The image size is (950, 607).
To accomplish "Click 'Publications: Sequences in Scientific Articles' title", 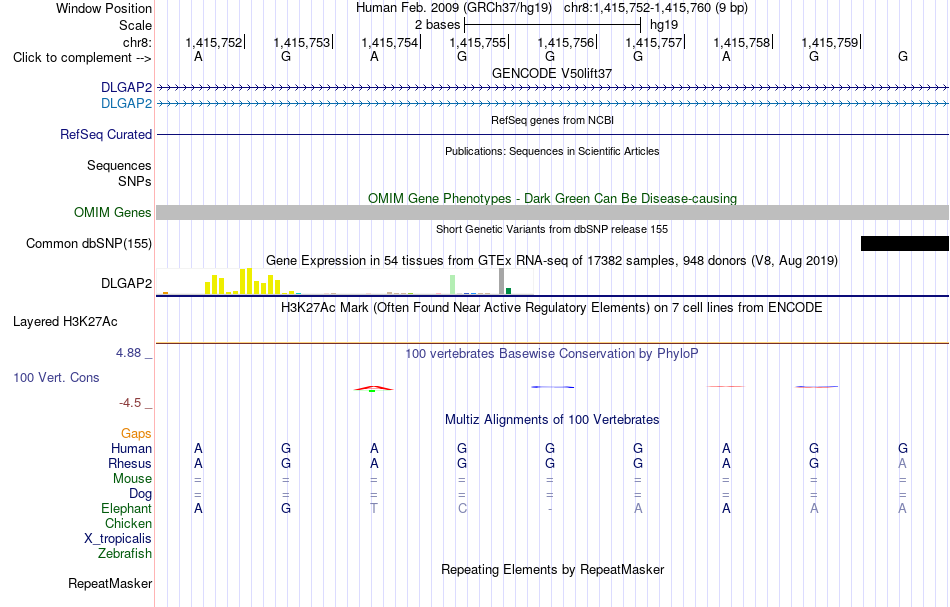I will 552,151.
